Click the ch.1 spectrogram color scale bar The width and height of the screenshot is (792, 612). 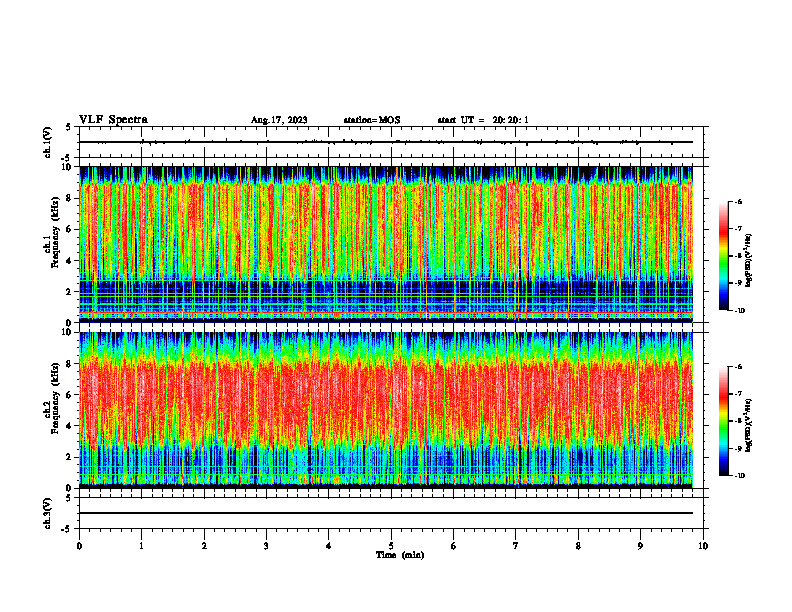[723, 256]
